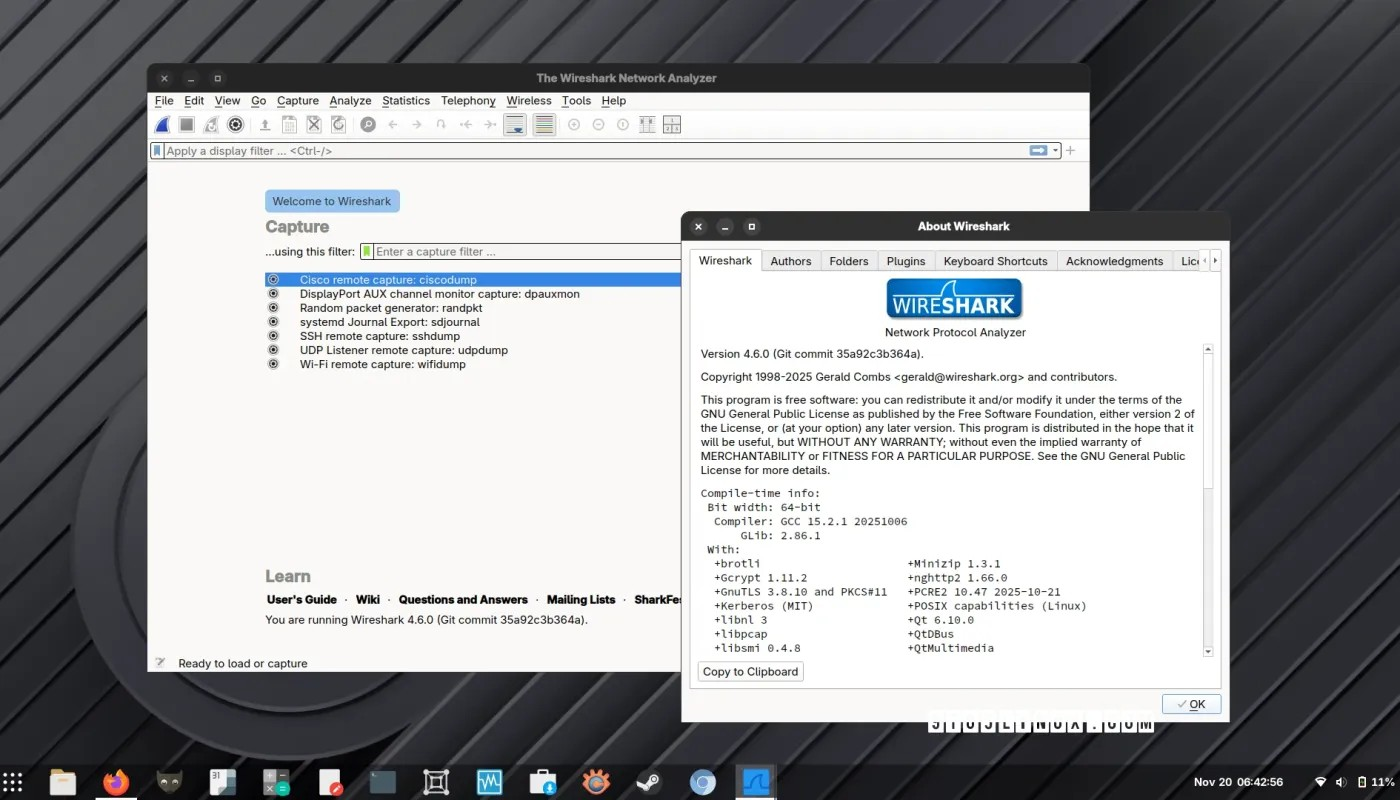
Task: Open the filter apply dropdown arrow
Action: pyautogui.click(x=1053, y=150)
